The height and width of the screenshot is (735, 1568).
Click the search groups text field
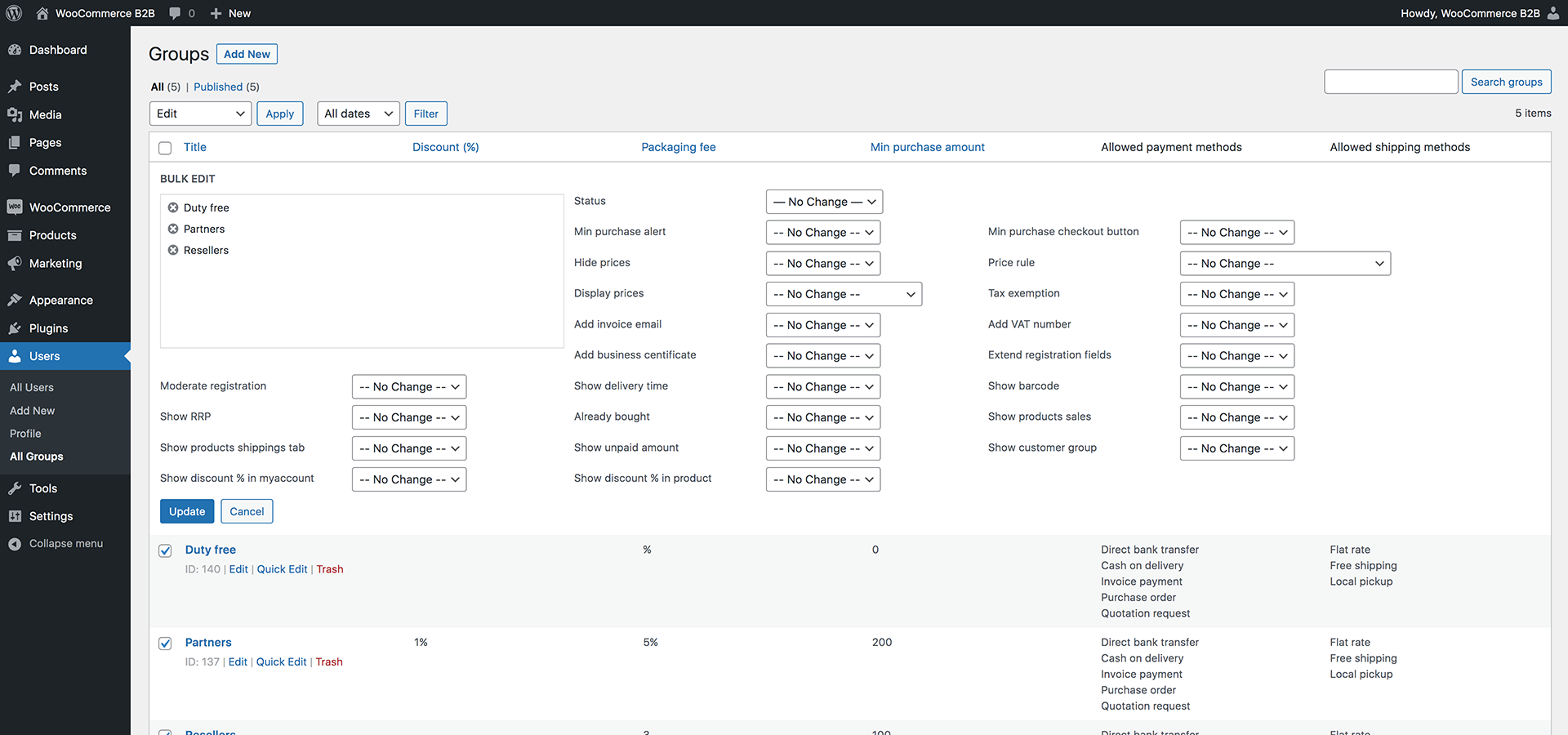(1390, 82)
